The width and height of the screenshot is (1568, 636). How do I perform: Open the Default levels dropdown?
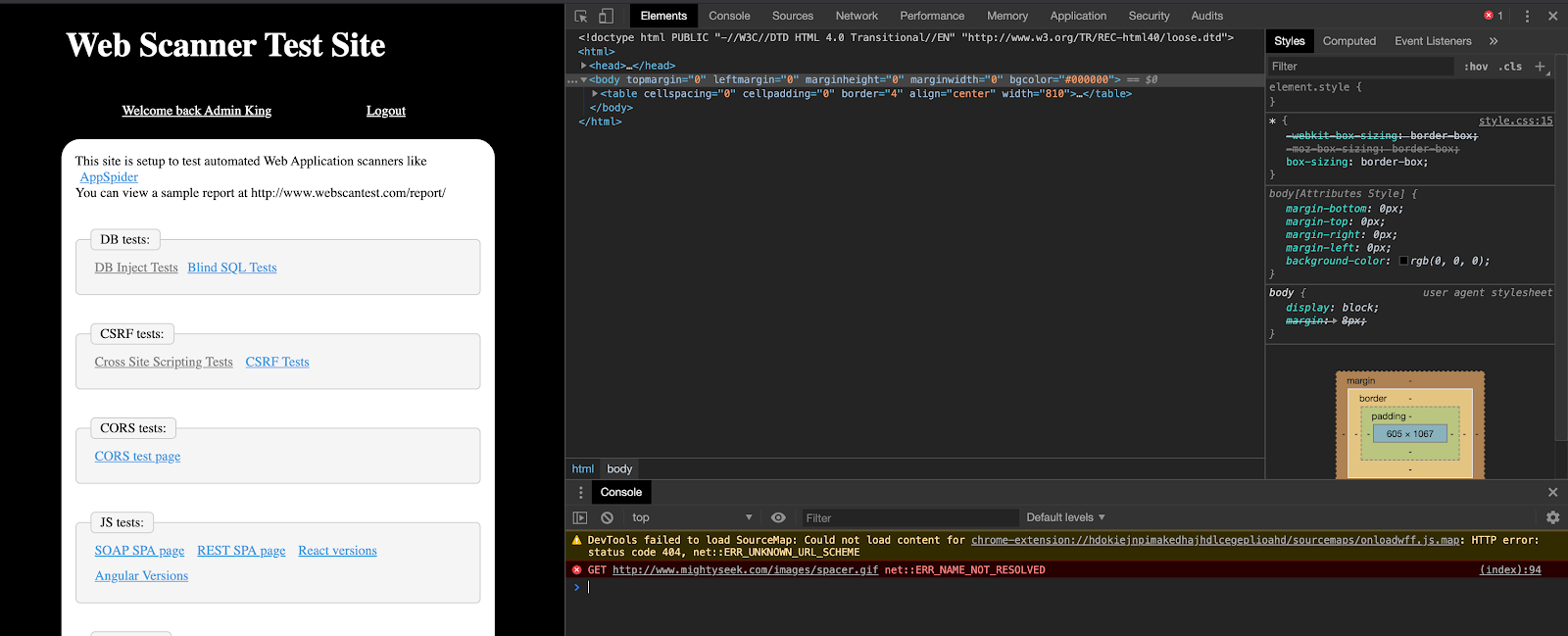pyautogui.click(x=1065, y=517)
